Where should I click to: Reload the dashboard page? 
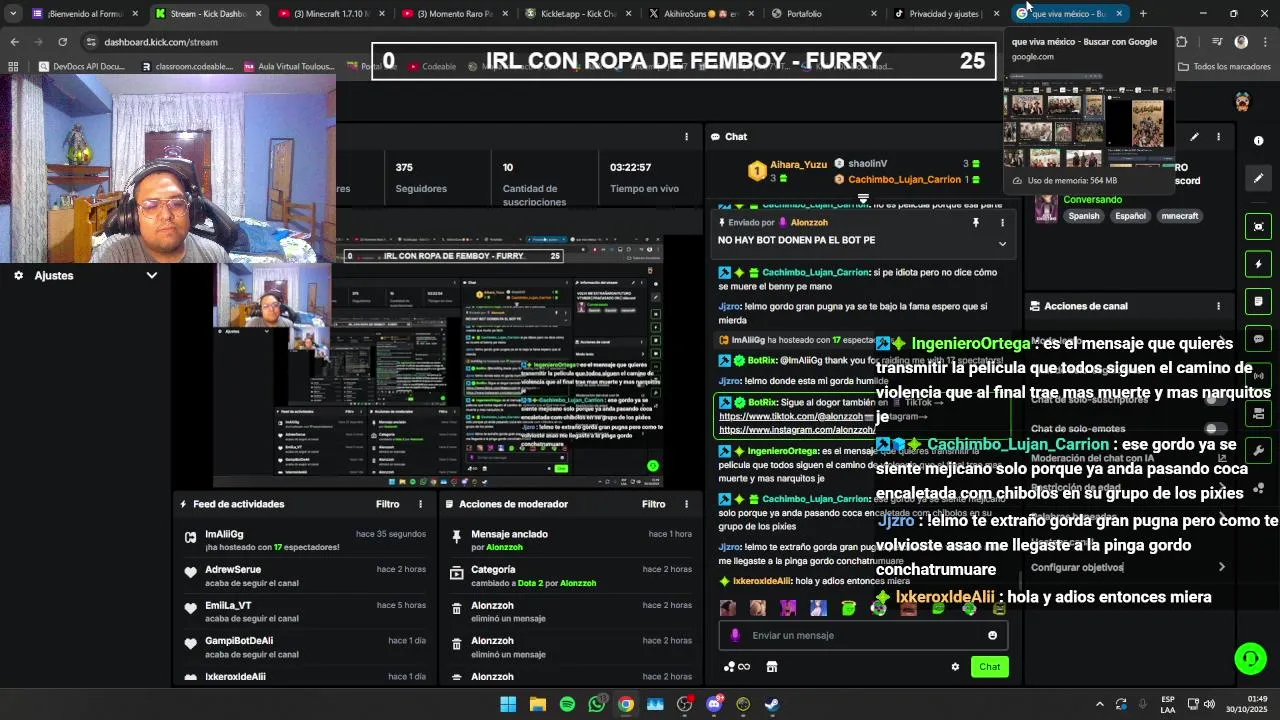[62, 42]
